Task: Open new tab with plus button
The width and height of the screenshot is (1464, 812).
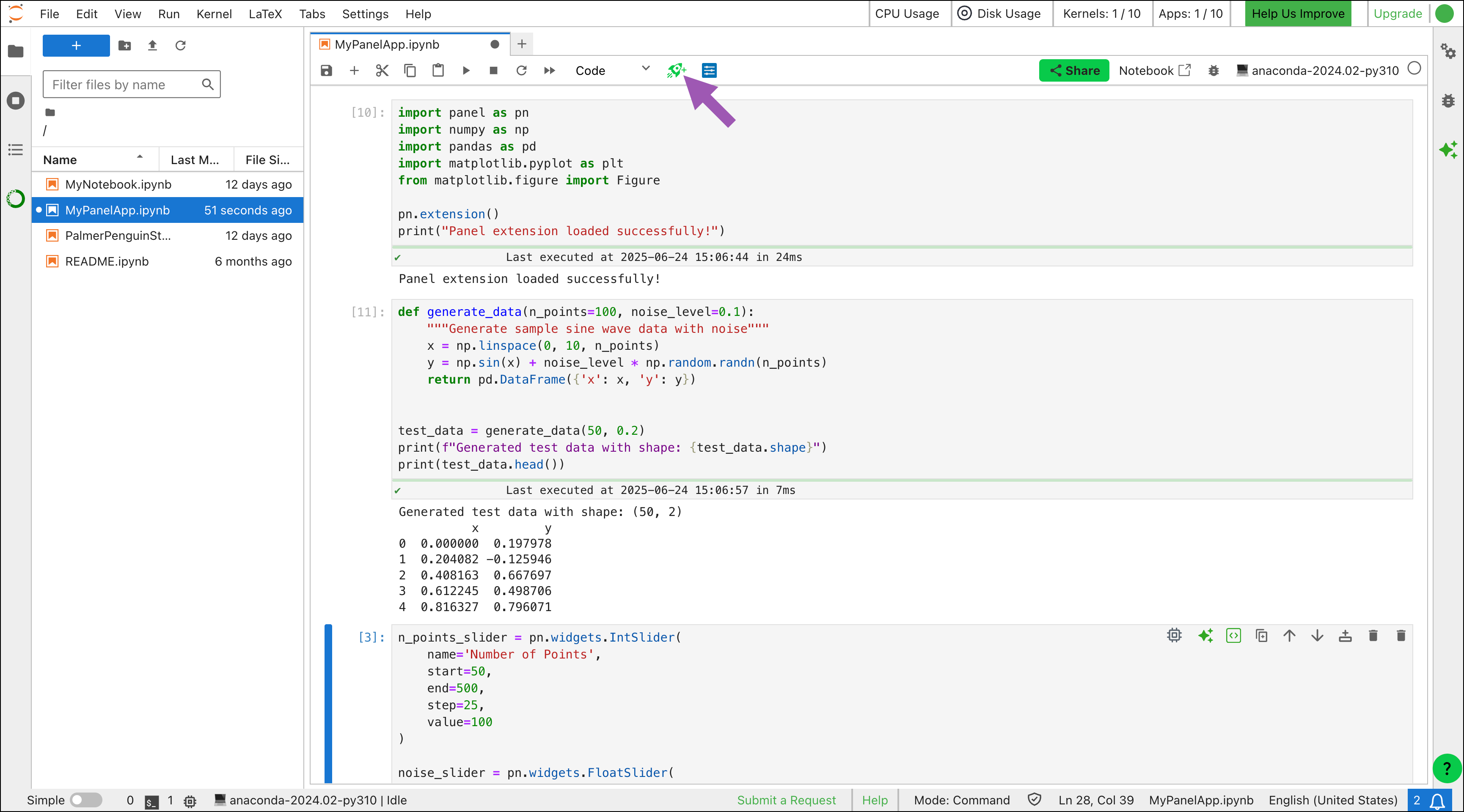Action: (522, 44)
